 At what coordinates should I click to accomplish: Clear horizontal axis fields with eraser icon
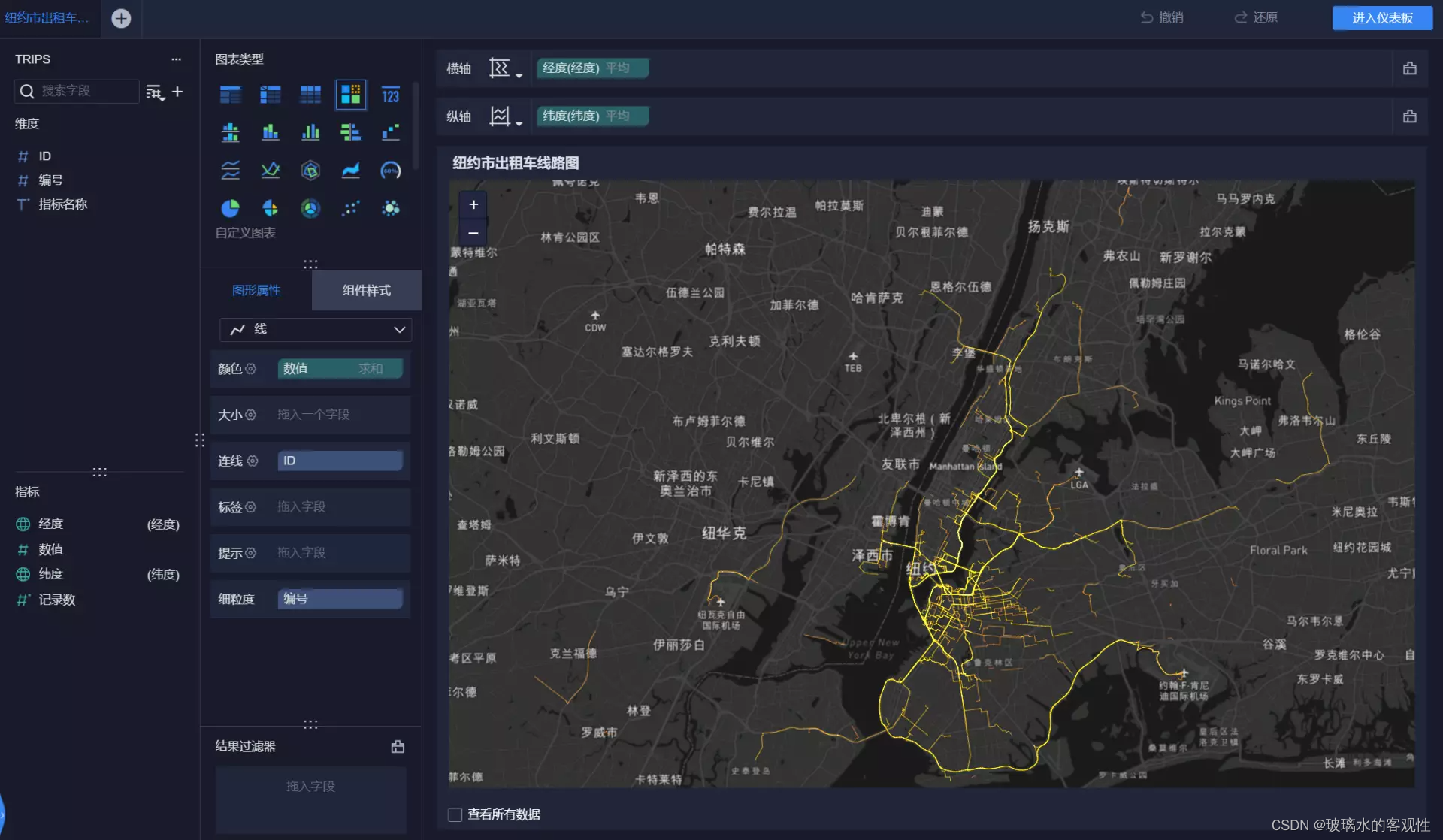[x=1409, y=68]
